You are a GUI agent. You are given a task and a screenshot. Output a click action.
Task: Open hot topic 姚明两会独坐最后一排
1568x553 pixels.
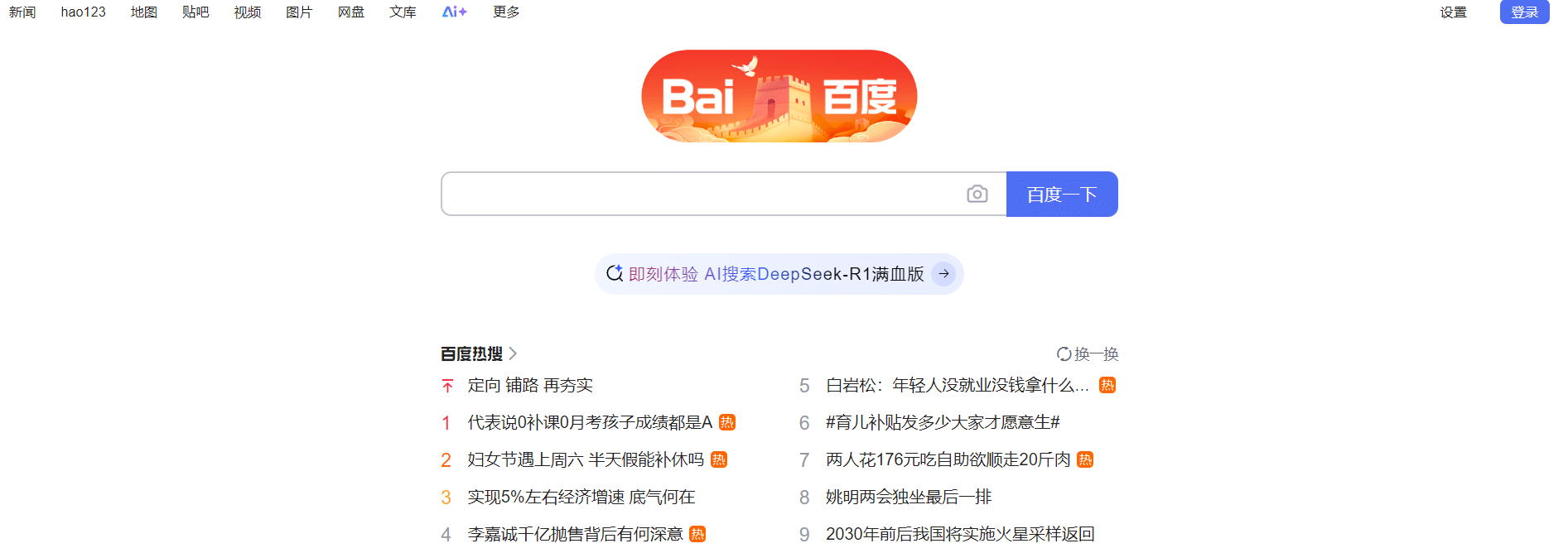[x=909, y=497]
